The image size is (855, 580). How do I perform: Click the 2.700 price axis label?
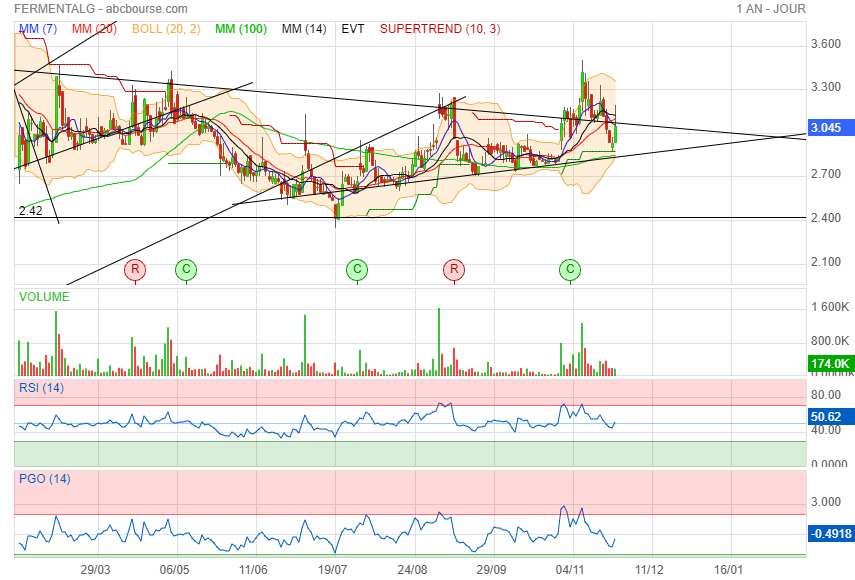pos(826,174)
